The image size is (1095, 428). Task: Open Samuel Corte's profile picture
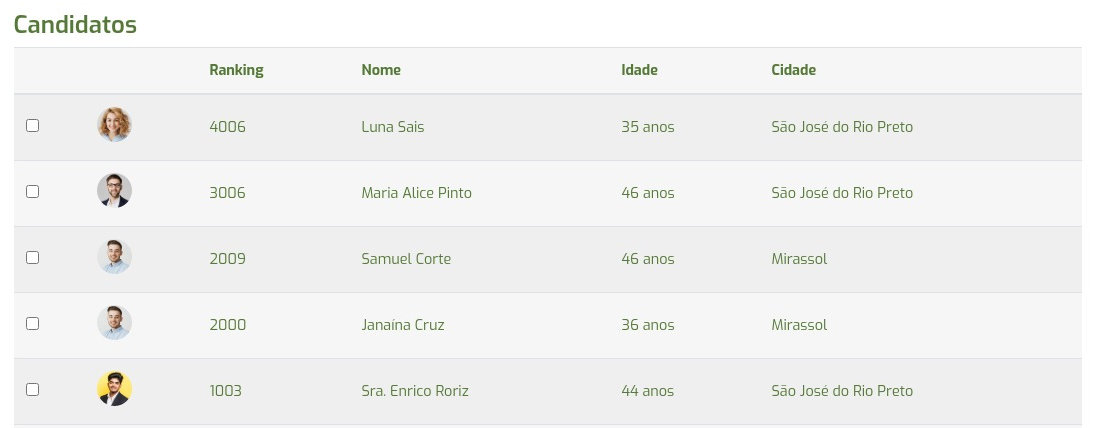114,257
